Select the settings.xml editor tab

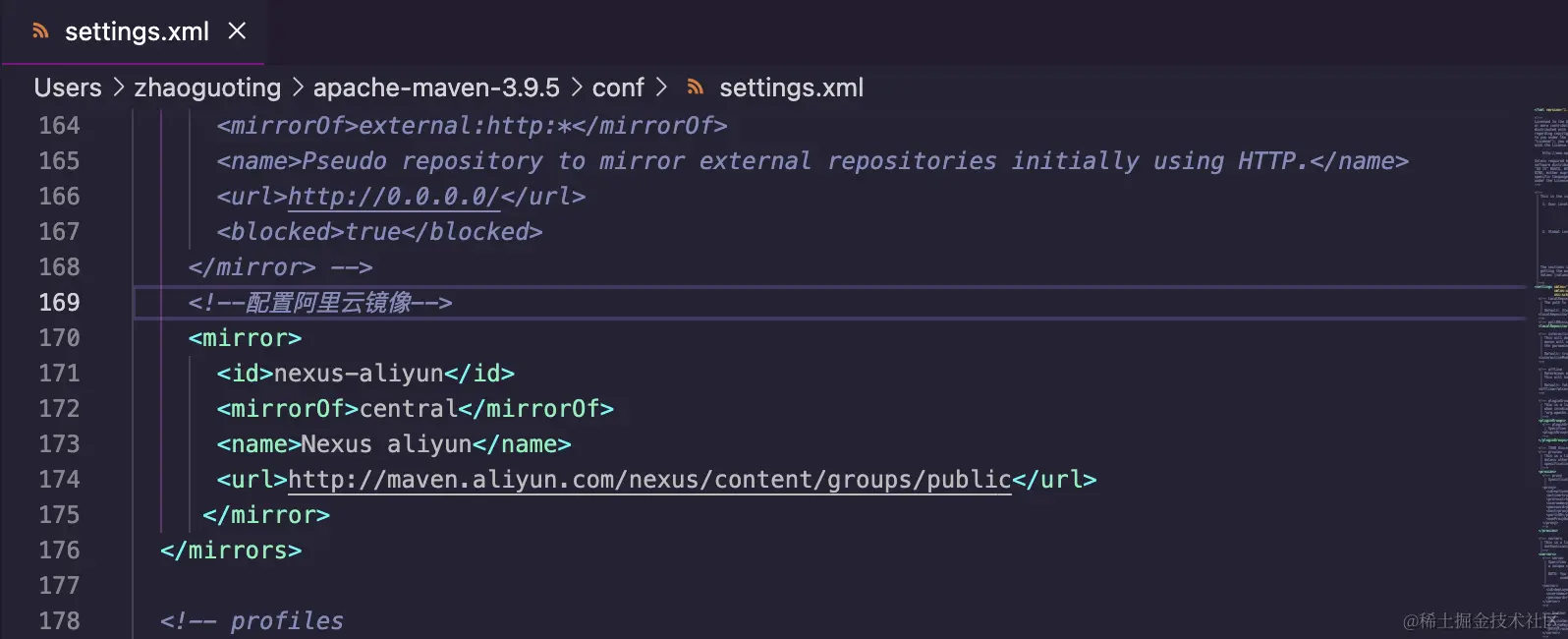coord(133,31)
